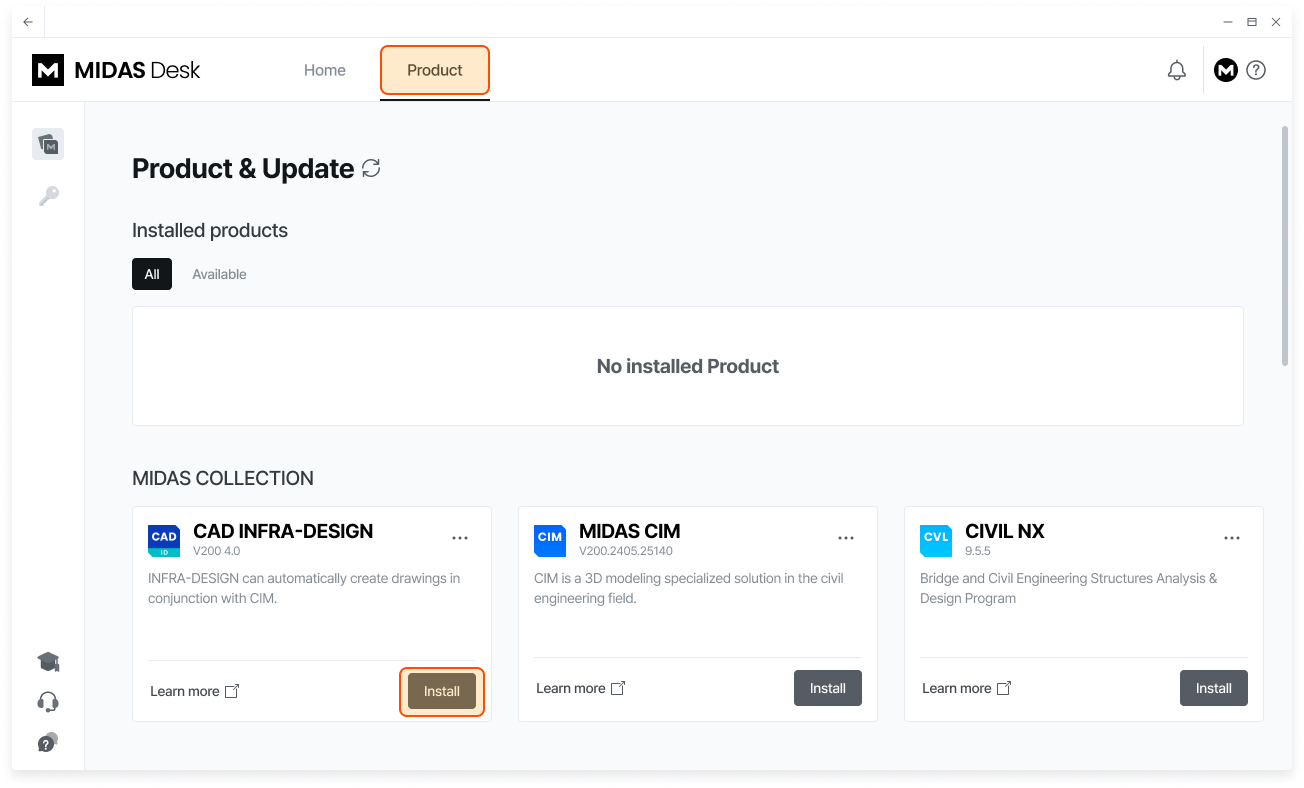Click the CAD INFRA-DESIGN product icon
The image size is (1304, 788).
tap(164, 541)
